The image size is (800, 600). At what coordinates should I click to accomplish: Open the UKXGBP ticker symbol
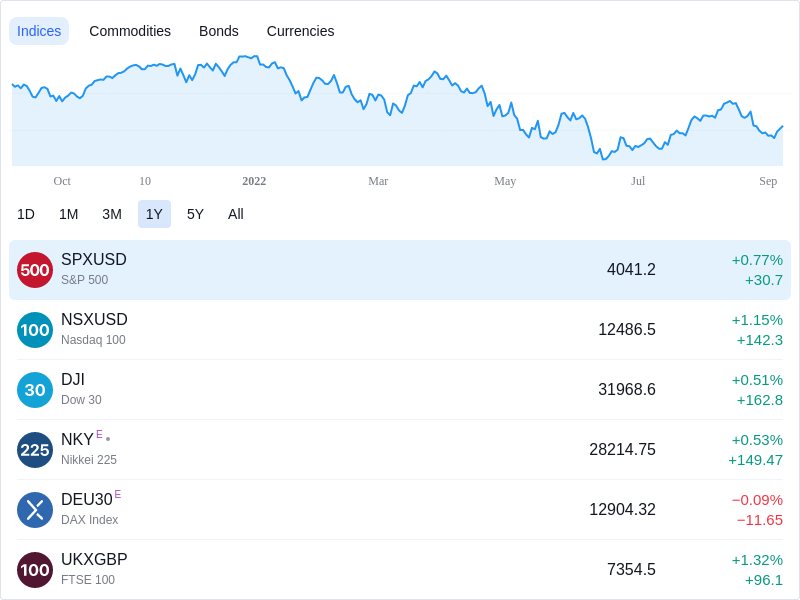tap(94, 559)
